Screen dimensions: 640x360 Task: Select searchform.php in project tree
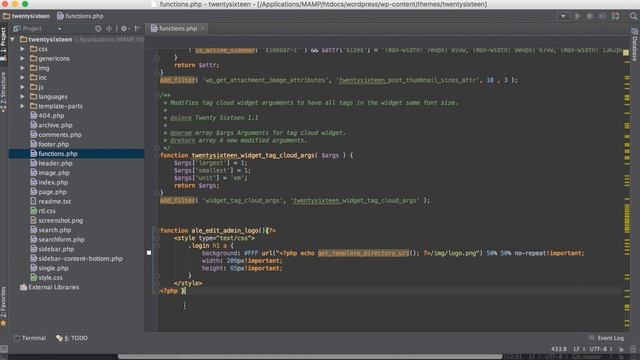click(58, 240)
